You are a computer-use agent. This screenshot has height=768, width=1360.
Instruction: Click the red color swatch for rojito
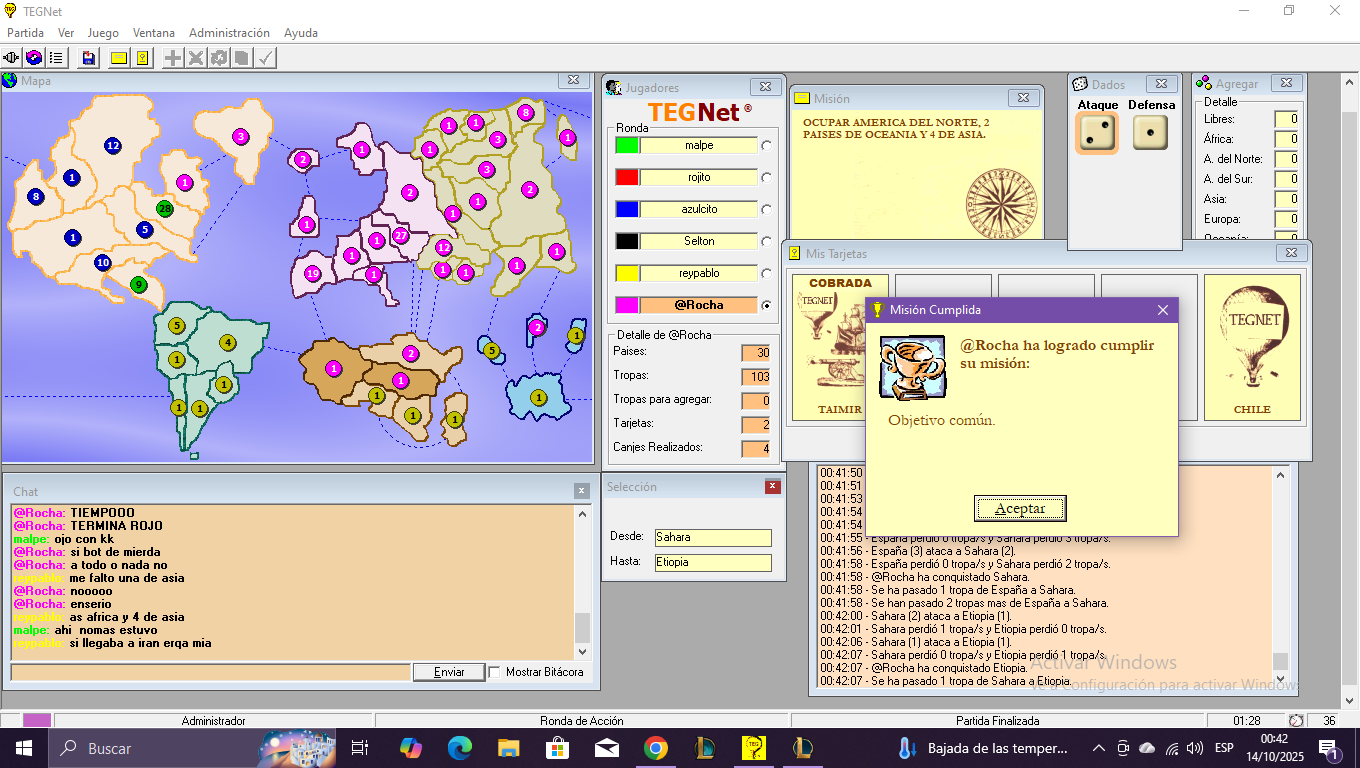[627, 177]
